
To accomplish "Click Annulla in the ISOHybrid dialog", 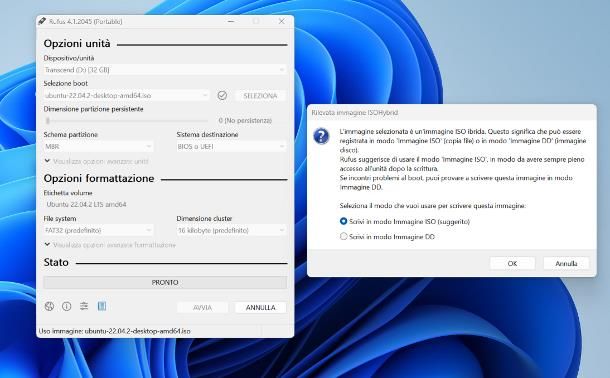I will (566, 263).
